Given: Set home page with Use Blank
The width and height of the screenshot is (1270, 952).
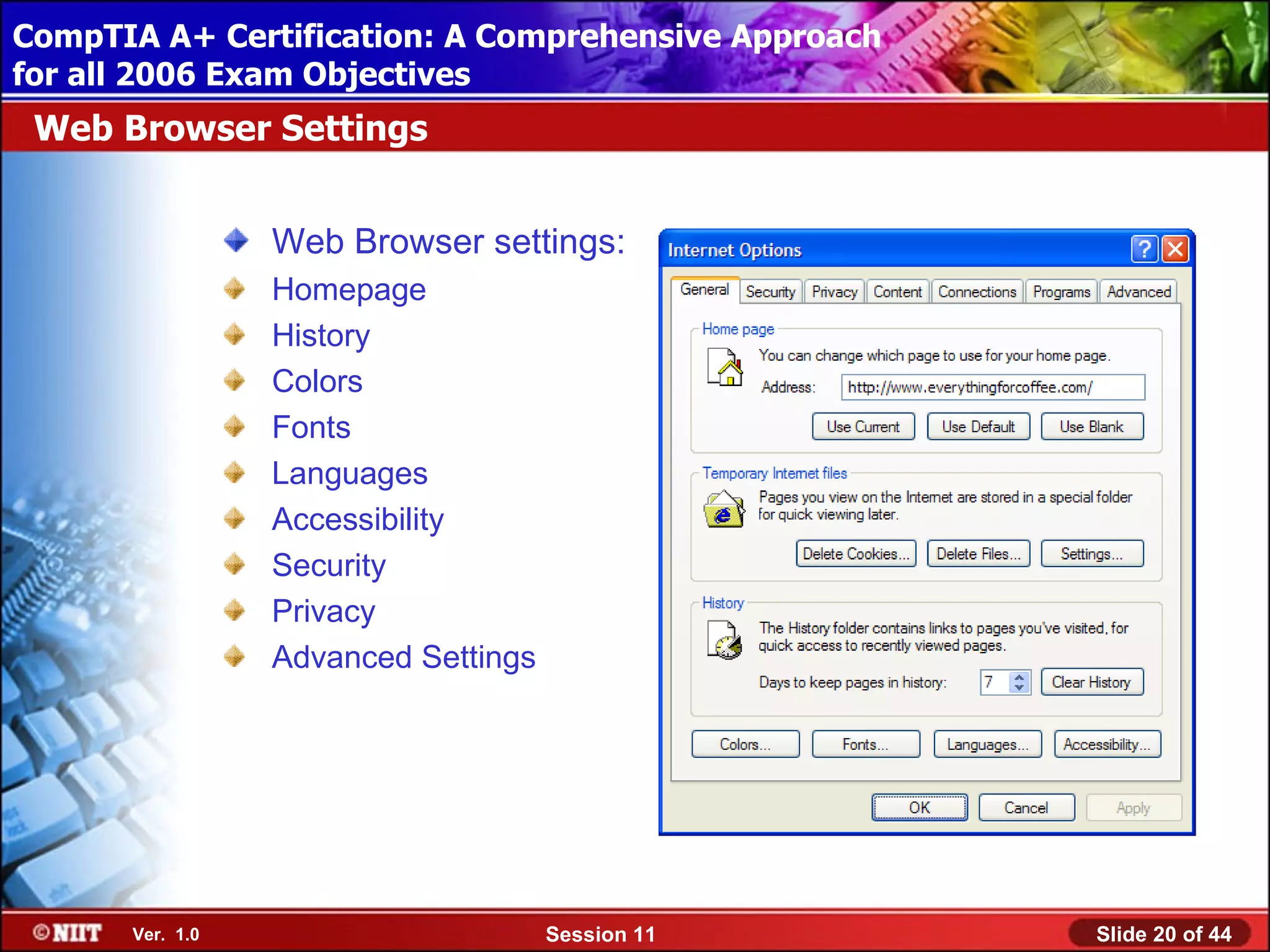Looking at the screenshot, I should 1092,426.
